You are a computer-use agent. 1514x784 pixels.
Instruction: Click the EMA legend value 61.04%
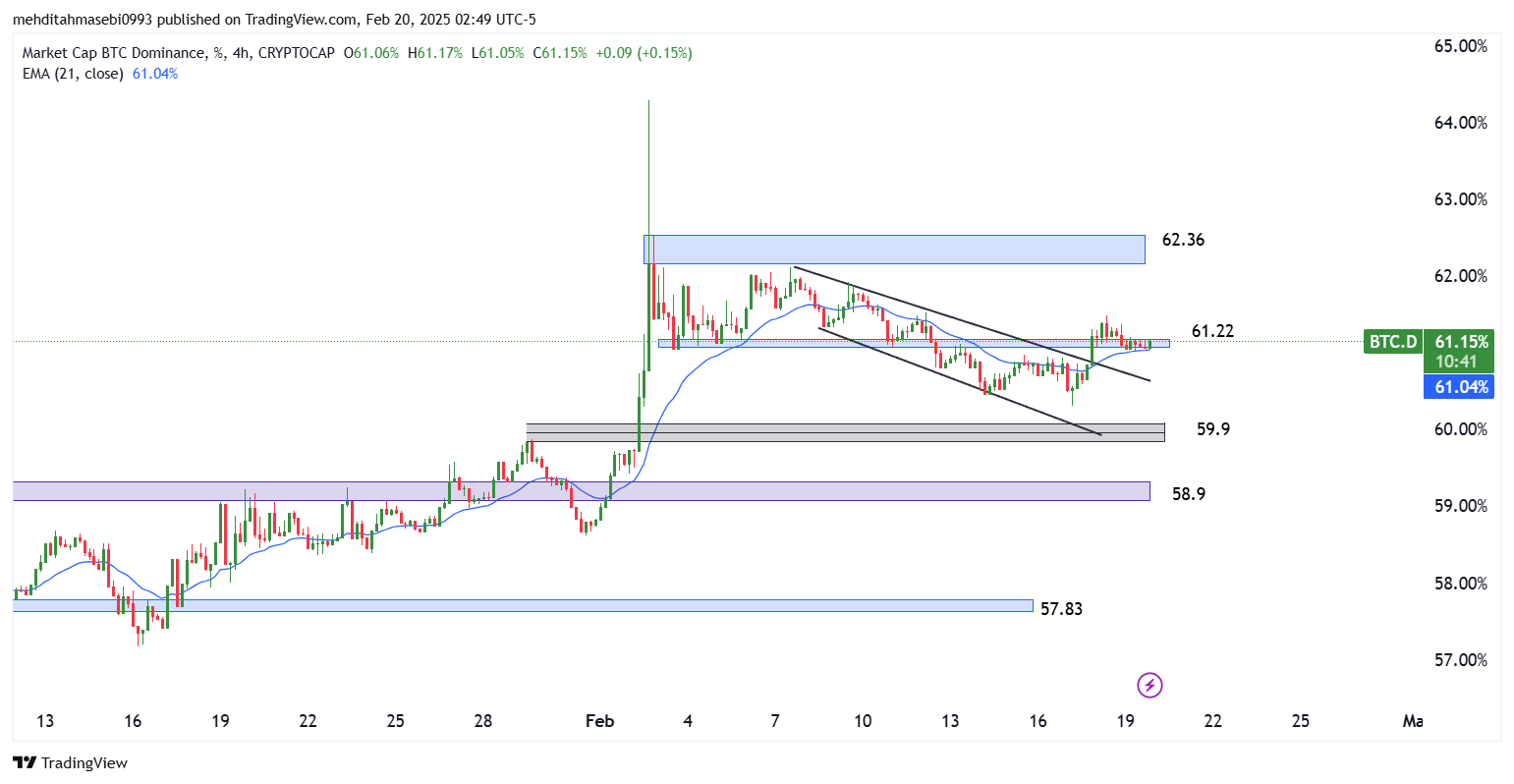coord(155,74)
